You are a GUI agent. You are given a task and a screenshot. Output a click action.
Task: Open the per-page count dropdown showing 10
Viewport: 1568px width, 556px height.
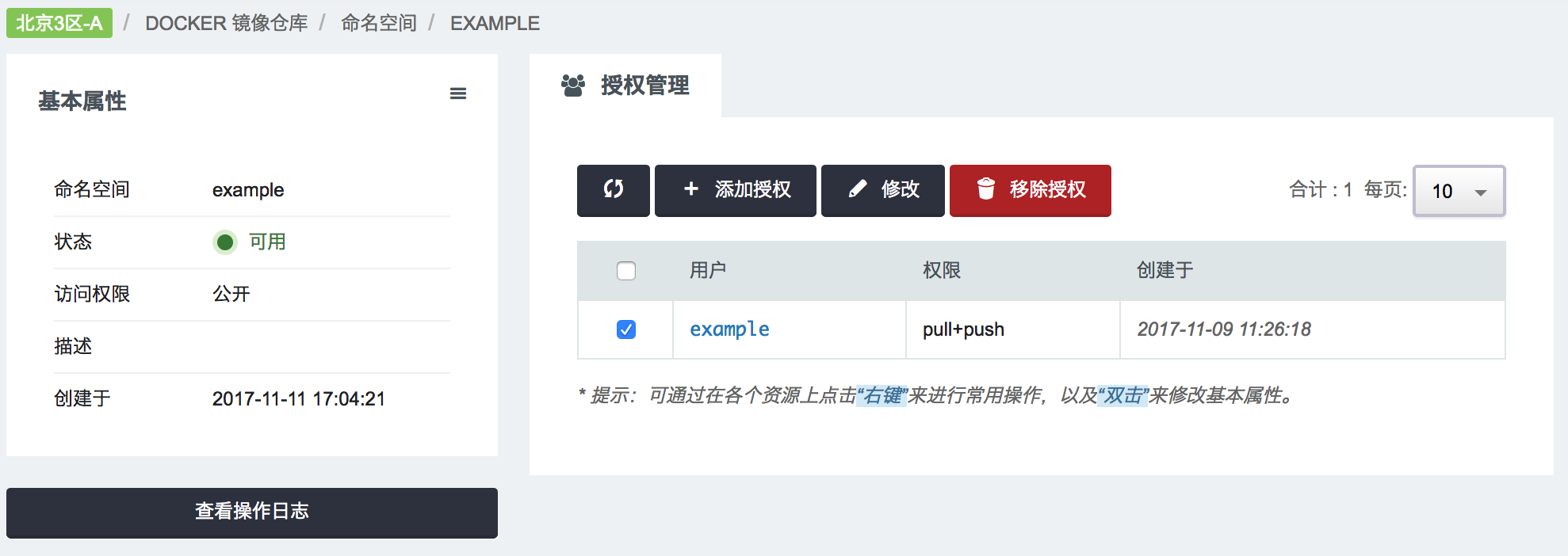point(1458,191)
